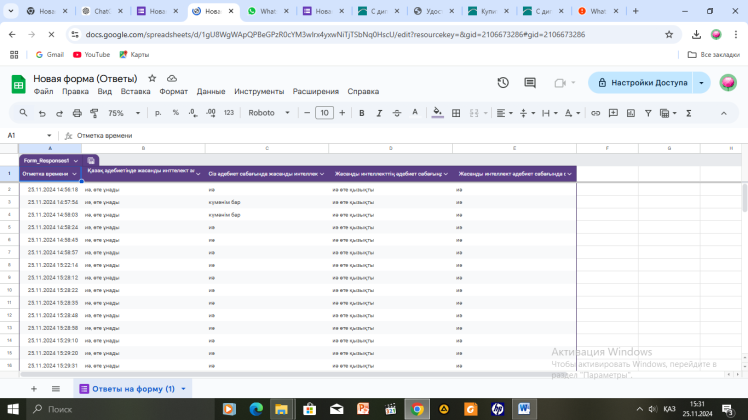Open version history clock icon

(503, 83)
